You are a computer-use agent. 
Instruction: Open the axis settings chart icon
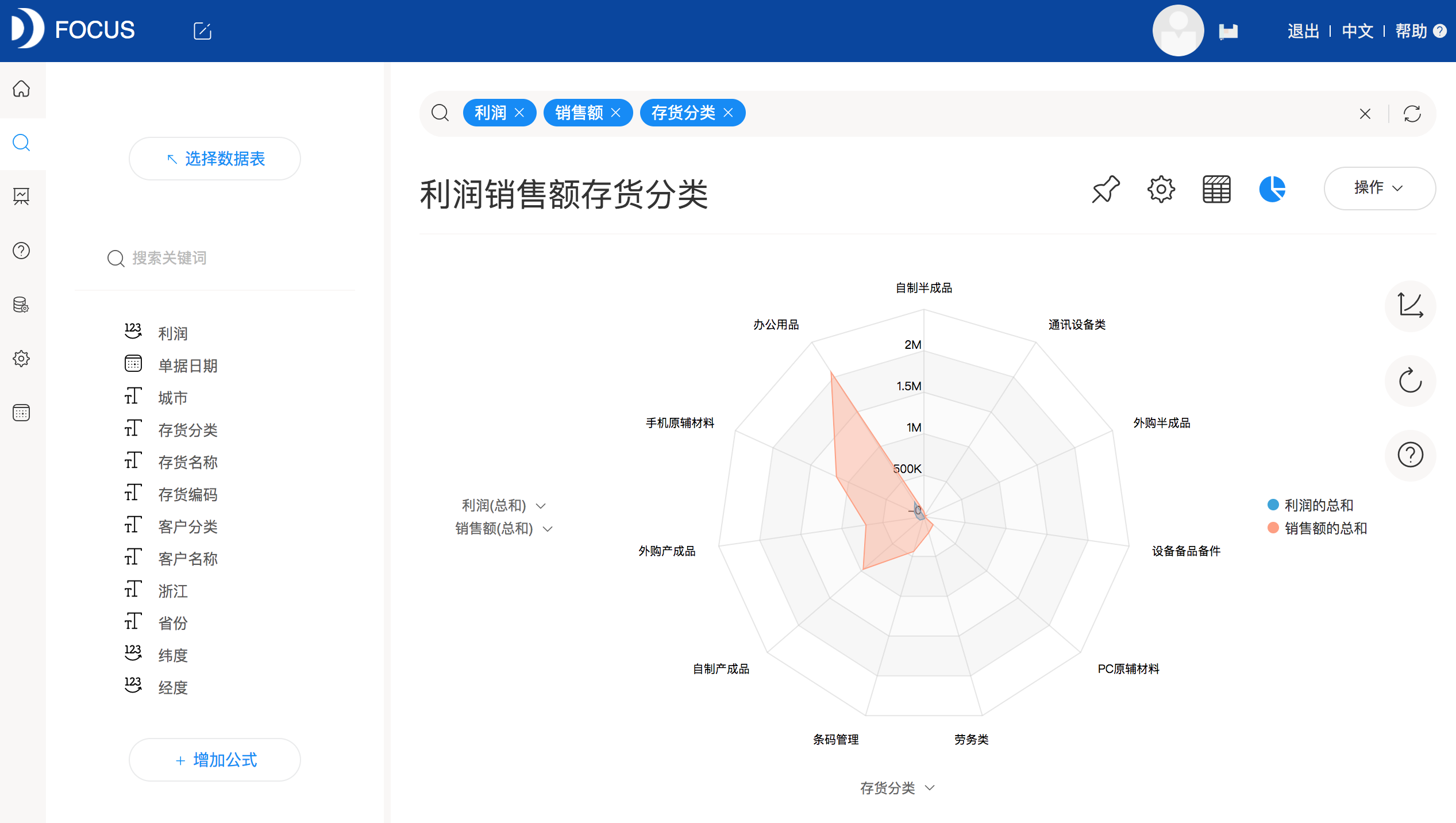(1411, 306)
